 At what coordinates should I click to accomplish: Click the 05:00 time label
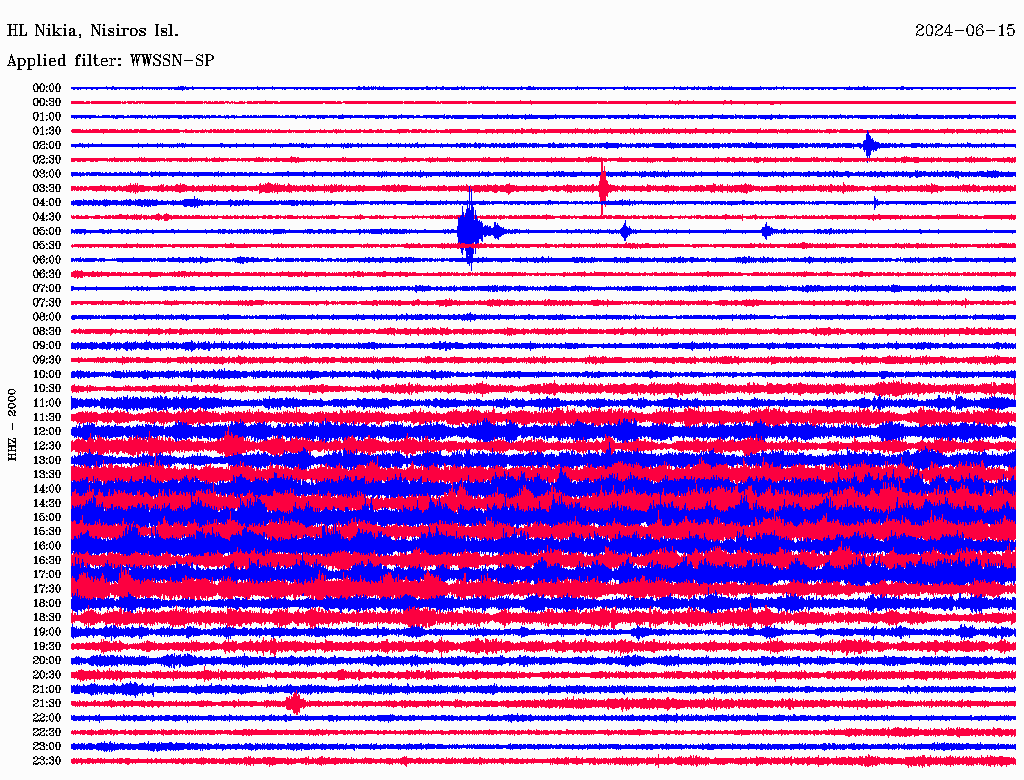pyautogui.click(x=46, y=231)
